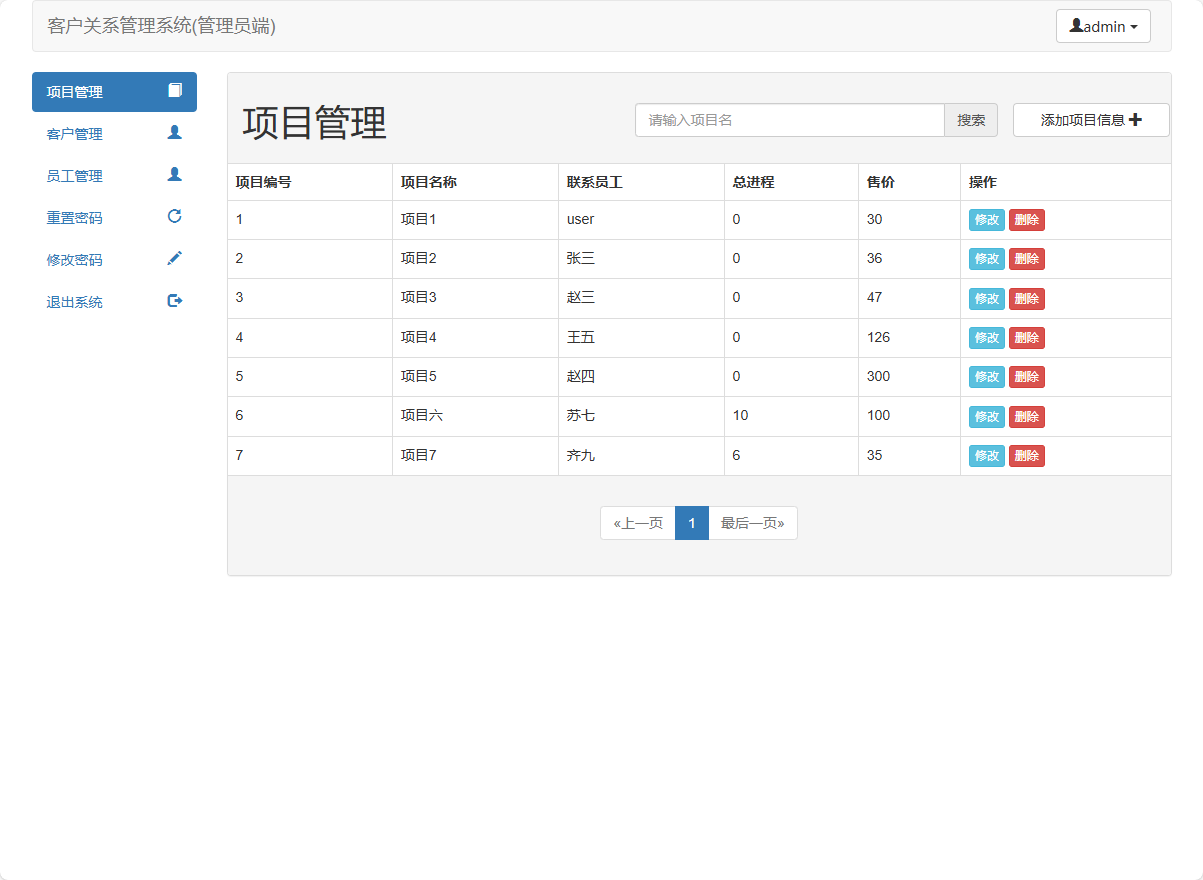
Task: Open the admin account dropdown
Action: 1103,26
